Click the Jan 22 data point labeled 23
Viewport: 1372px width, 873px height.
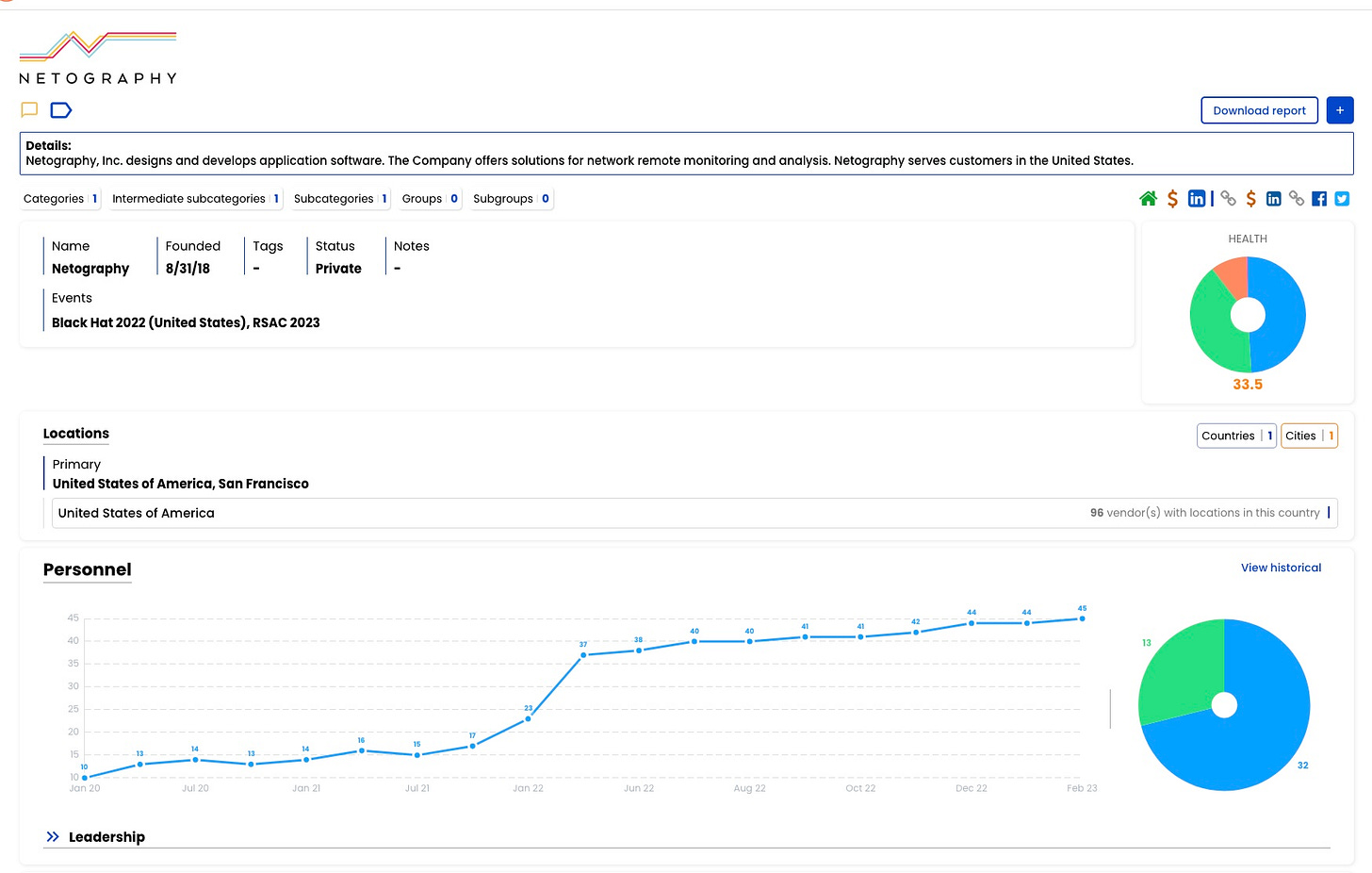pyautogui.click(x=528, y=718)
